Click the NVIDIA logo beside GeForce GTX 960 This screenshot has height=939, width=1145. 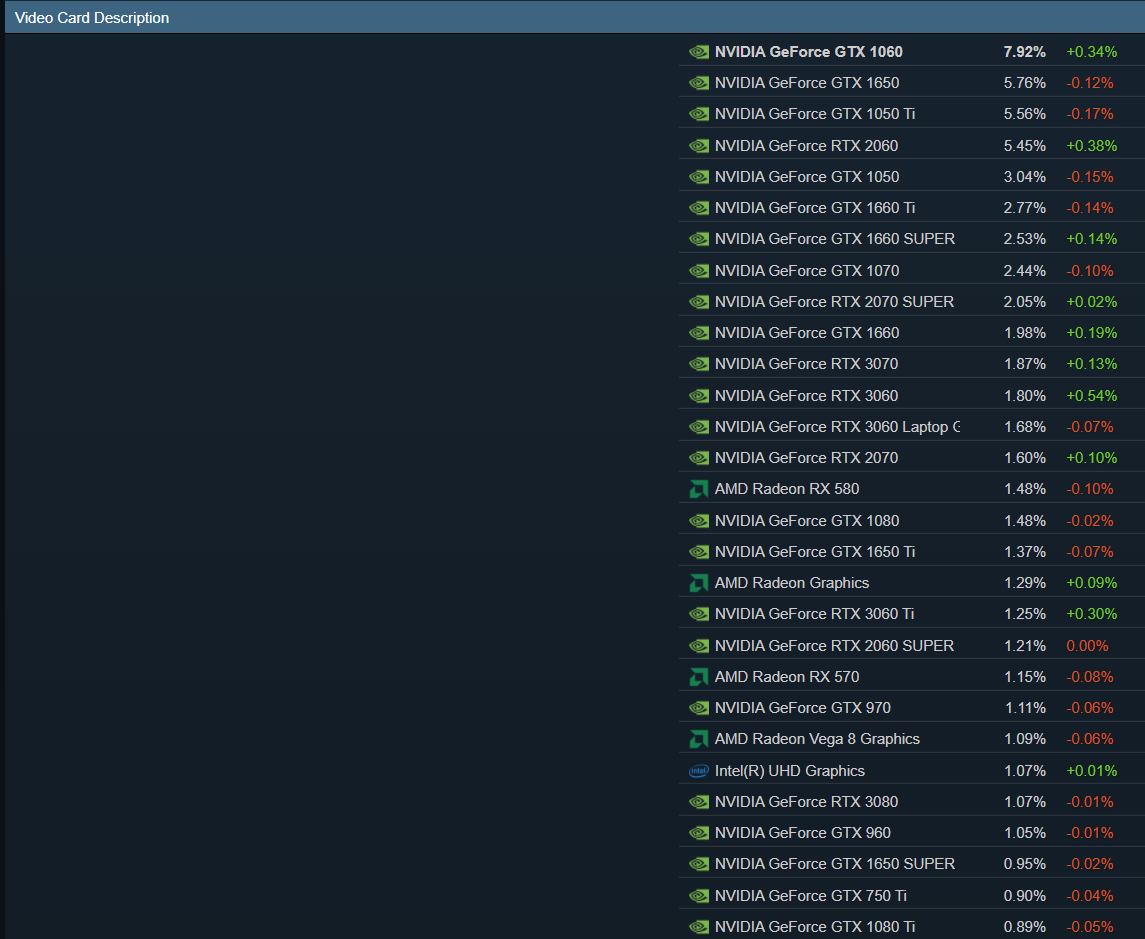699,833
